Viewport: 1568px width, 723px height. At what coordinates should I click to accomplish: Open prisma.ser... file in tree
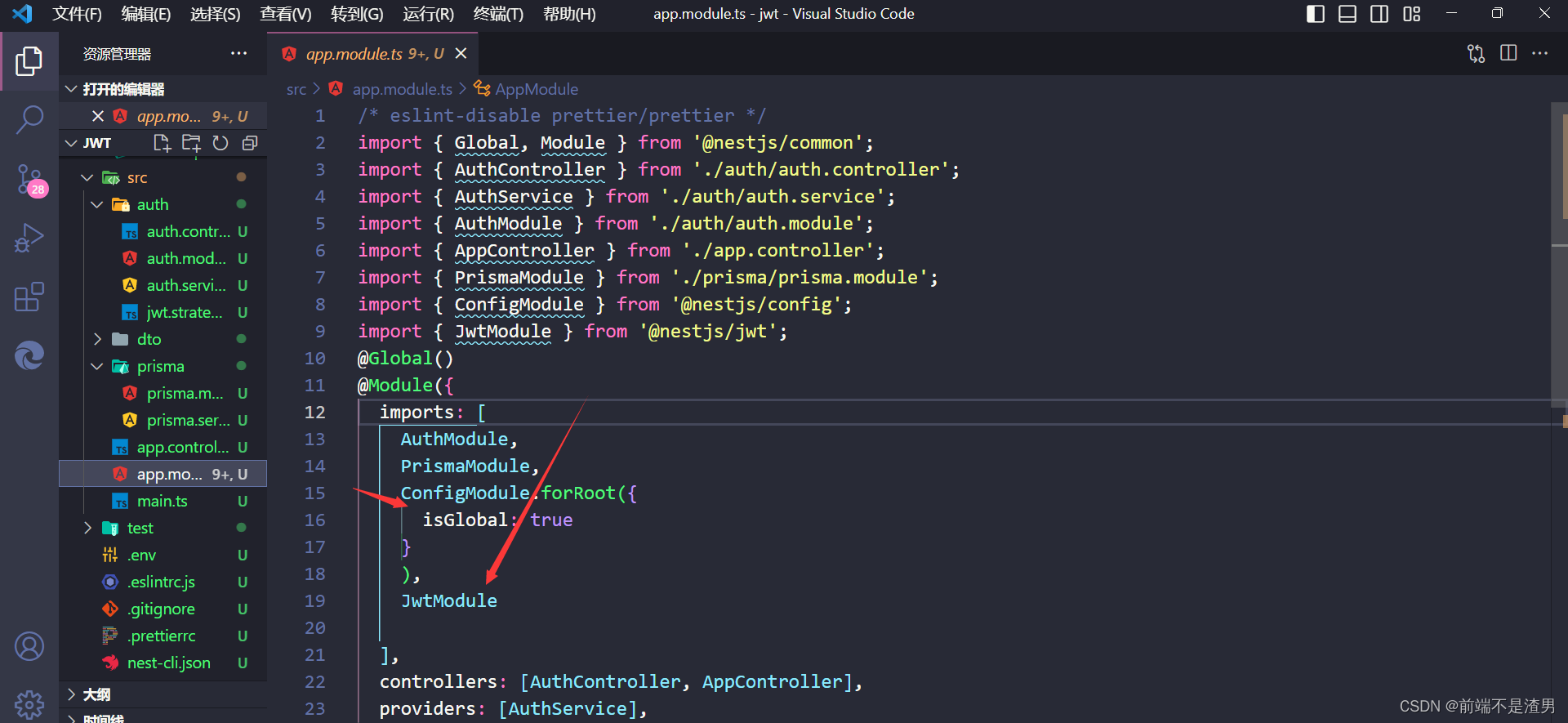click(163, 420)
